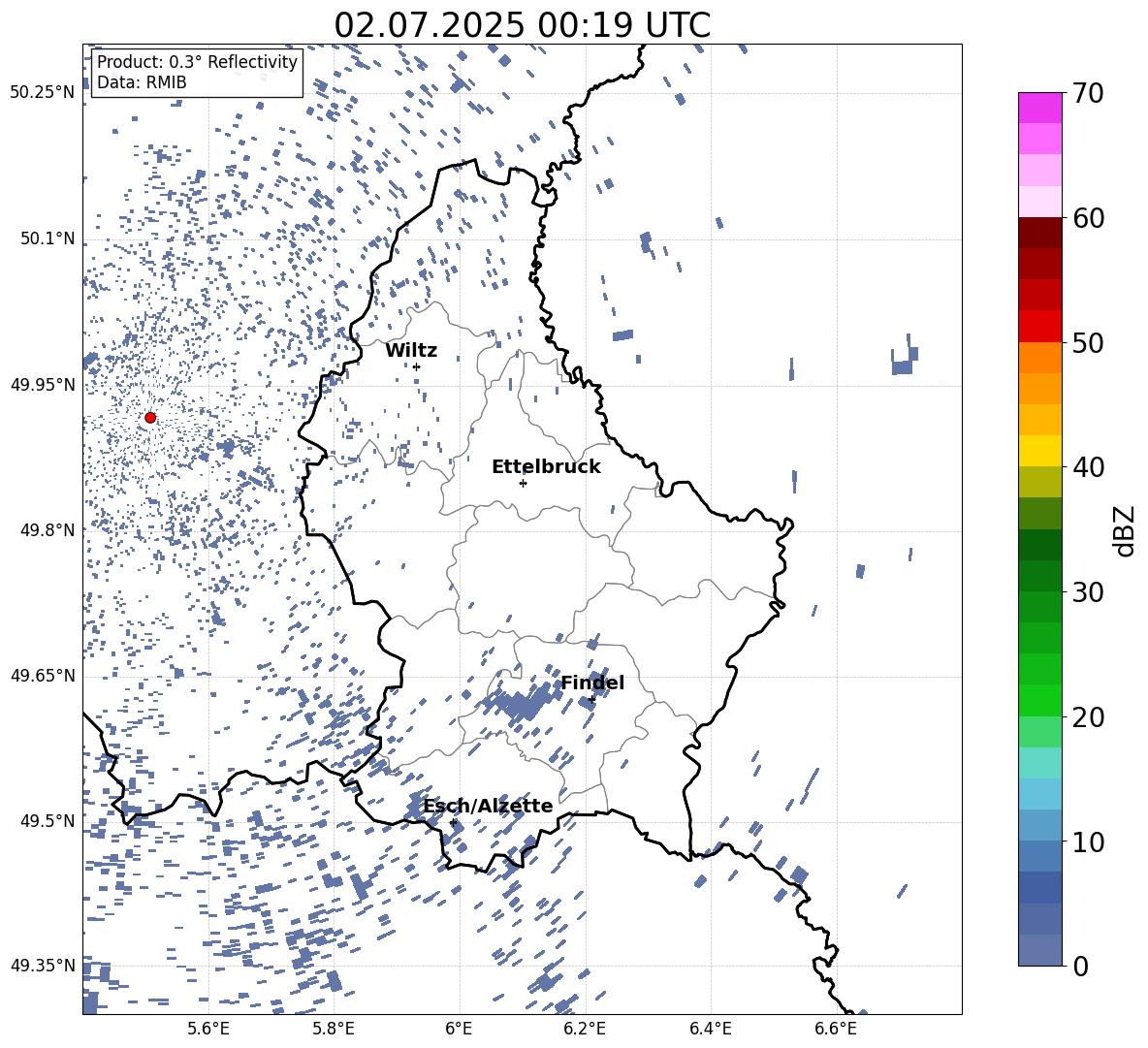The width and height of the screenshot is (1148, 1048).
Task: Click the slate blue bottom colorbar segment
Action: point(1039,950)
